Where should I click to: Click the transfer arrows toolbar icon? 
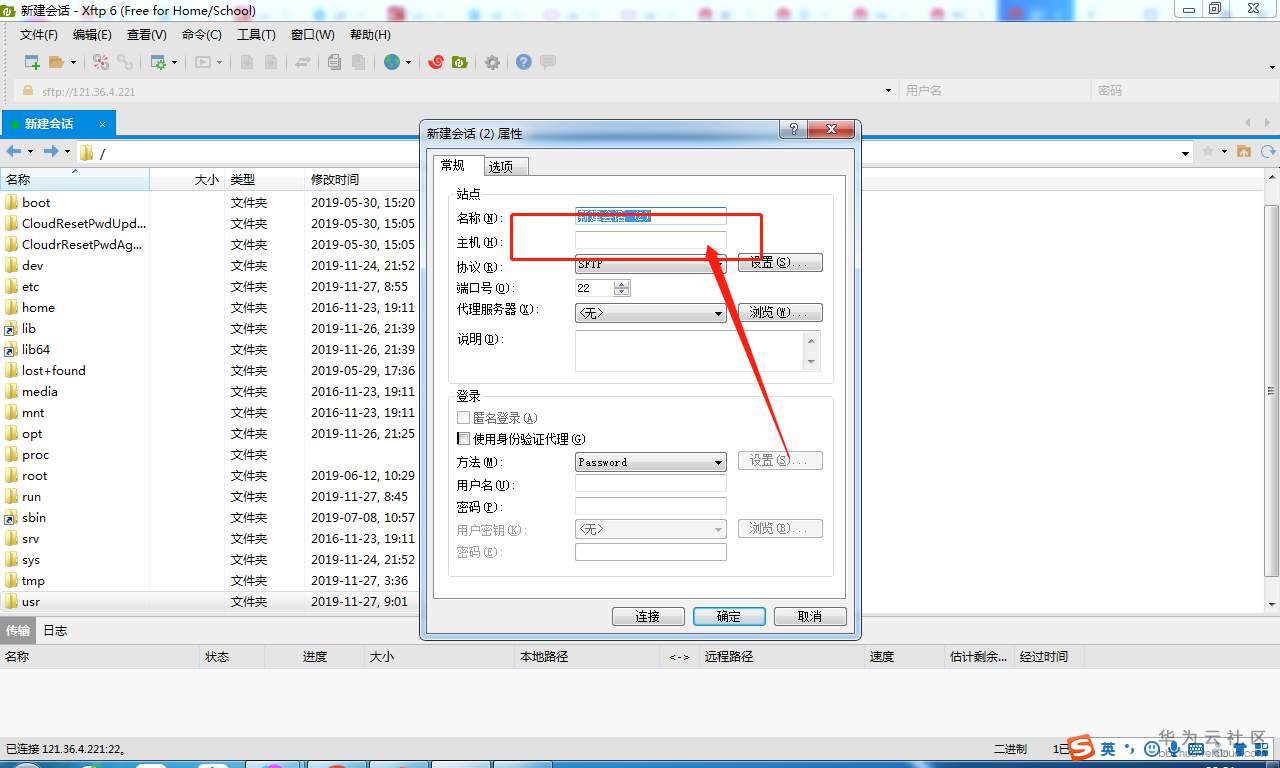click(x=302, y=62)
